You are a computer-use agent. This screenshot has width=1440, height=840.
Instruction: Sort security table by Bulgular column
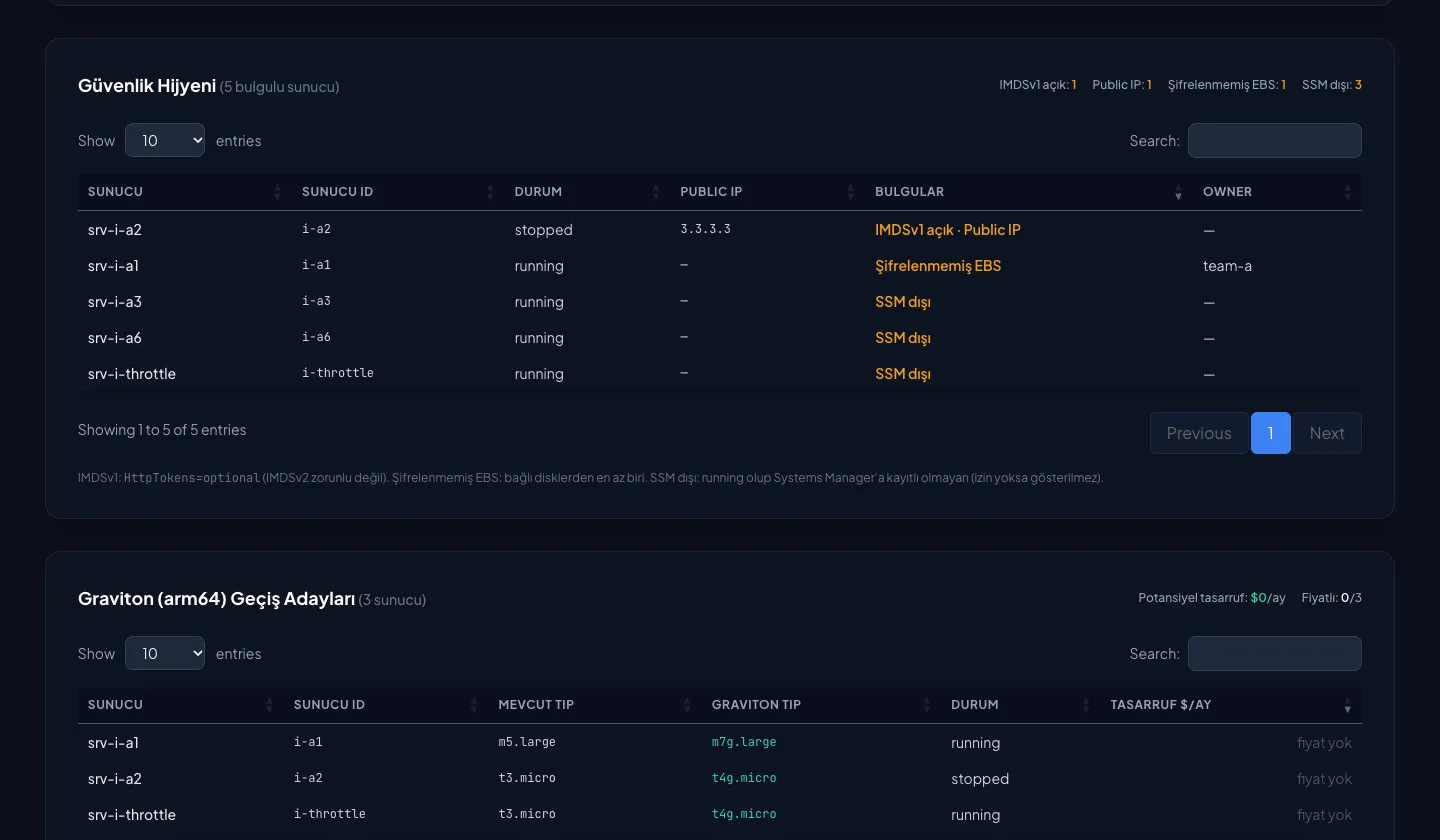(1029, 192)
